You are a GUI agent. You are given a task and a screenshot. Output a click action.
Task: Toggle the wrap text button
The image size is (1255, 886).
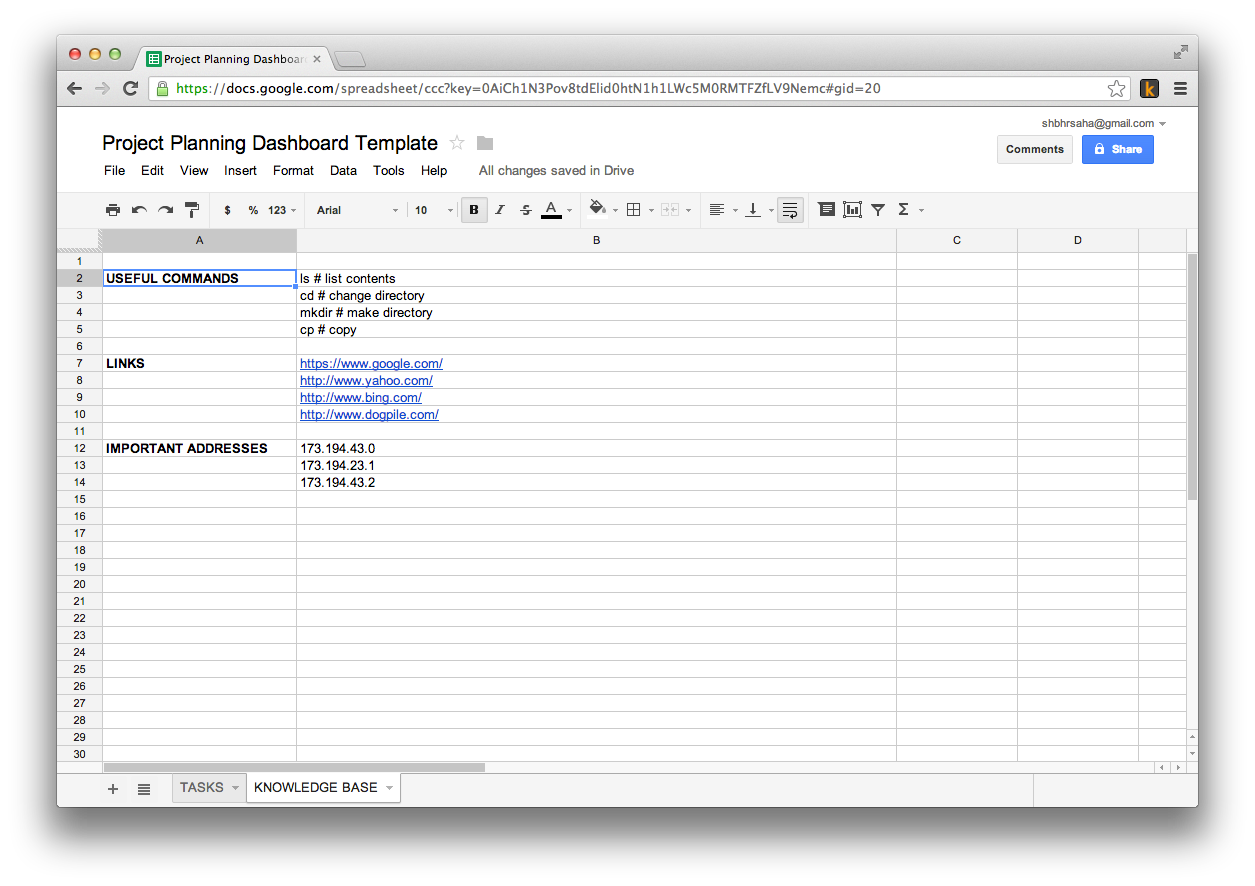coord(790,210)
